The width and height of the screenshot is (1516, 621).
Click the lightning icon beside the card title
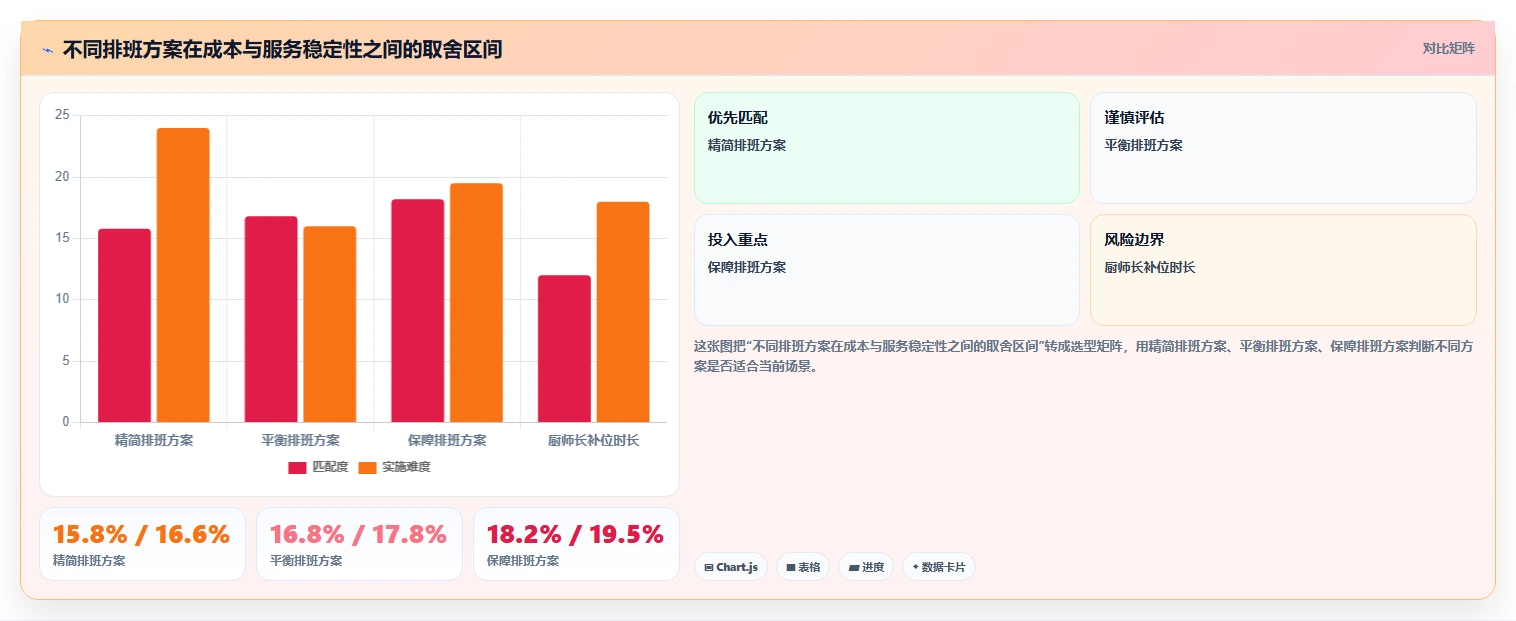click(47, 49)
